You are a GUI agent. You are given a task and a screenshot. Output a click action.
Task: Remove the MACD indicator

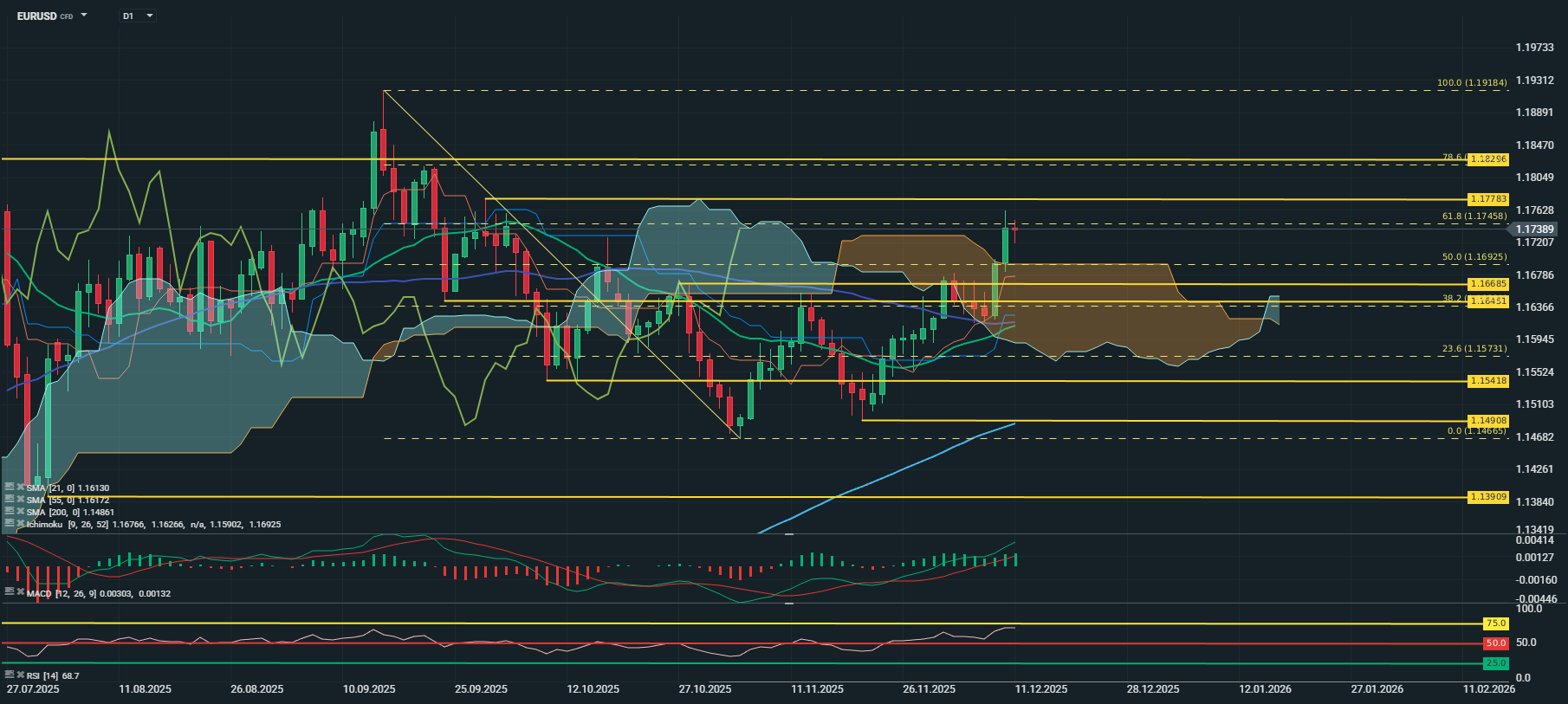pos(20,592)
